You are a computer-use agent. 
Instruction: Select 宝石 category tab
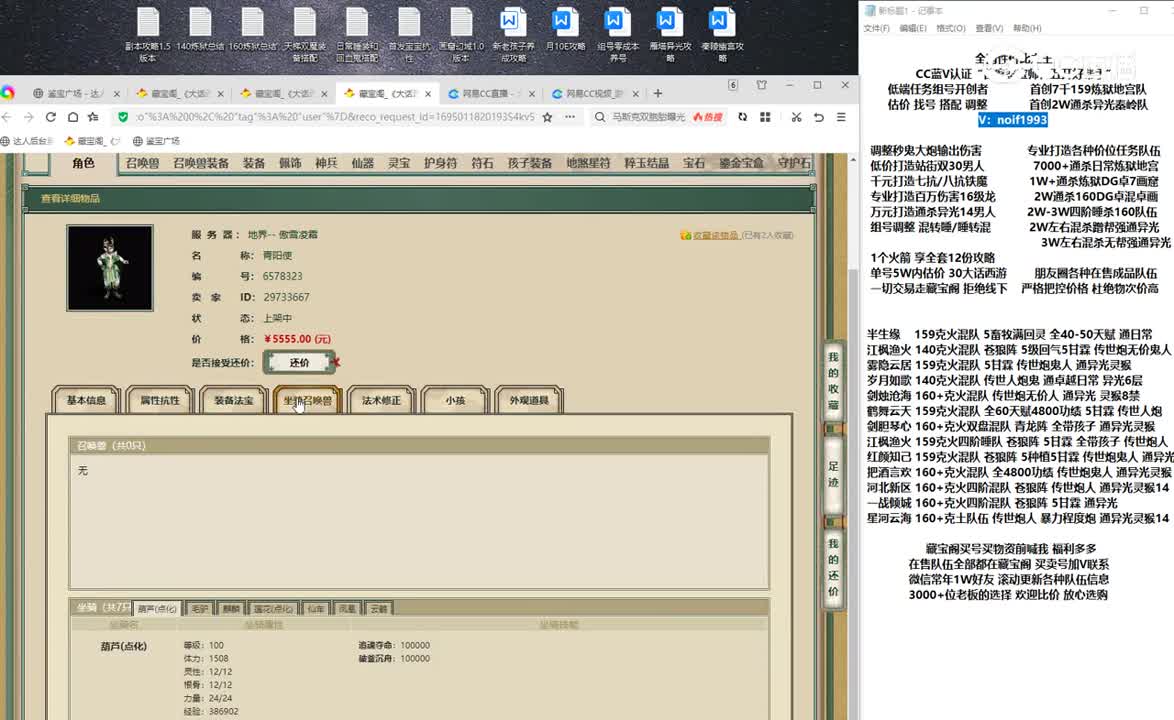click(x=693, y=162)
